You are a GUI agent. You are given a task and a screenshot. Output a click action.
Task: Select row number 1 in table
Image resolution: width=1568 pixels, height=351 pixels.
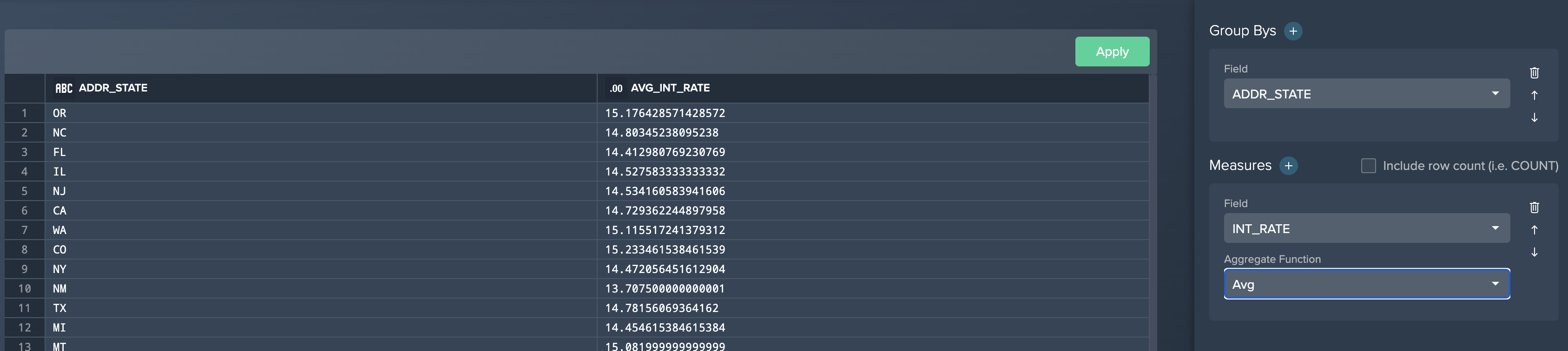pos(24,113)
